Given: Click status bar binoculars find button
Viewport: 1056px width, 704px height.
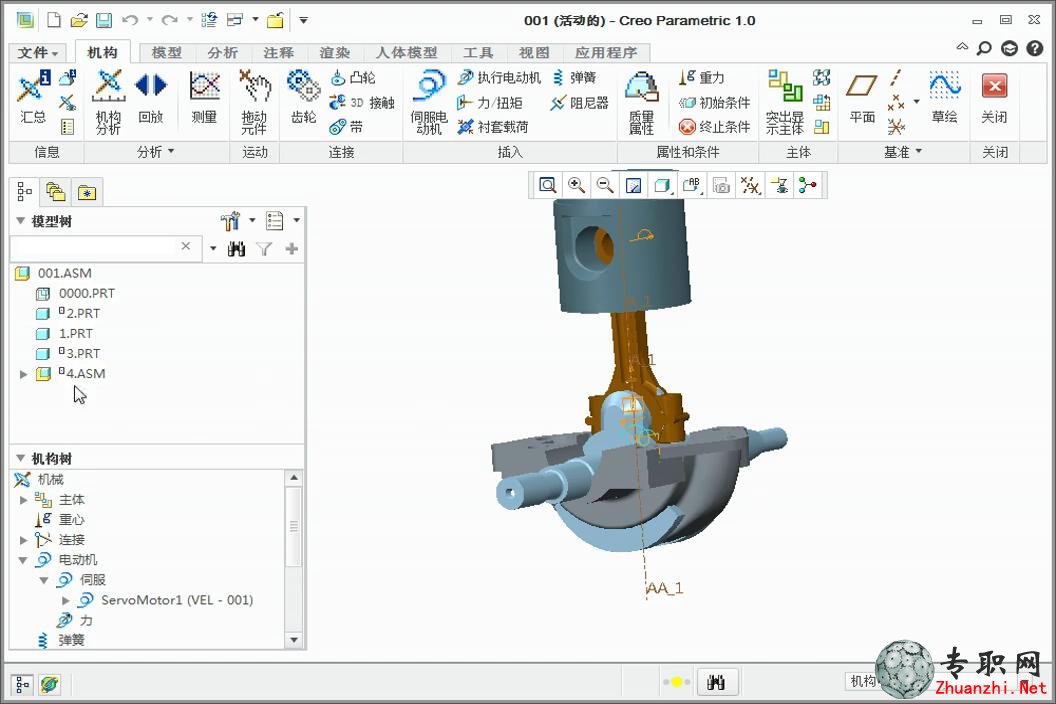Looking at the screenshot, I should [717, 682].
